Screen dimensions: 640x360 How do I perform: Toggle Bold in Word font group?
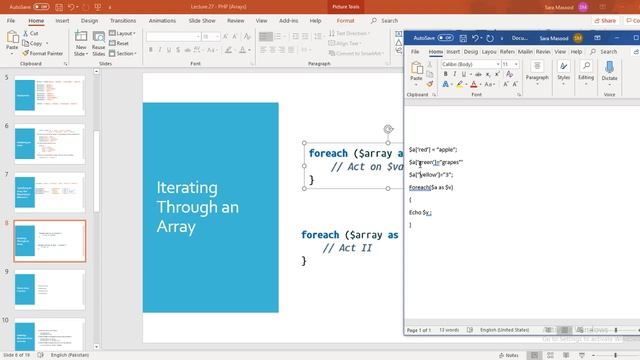(445, 74)
